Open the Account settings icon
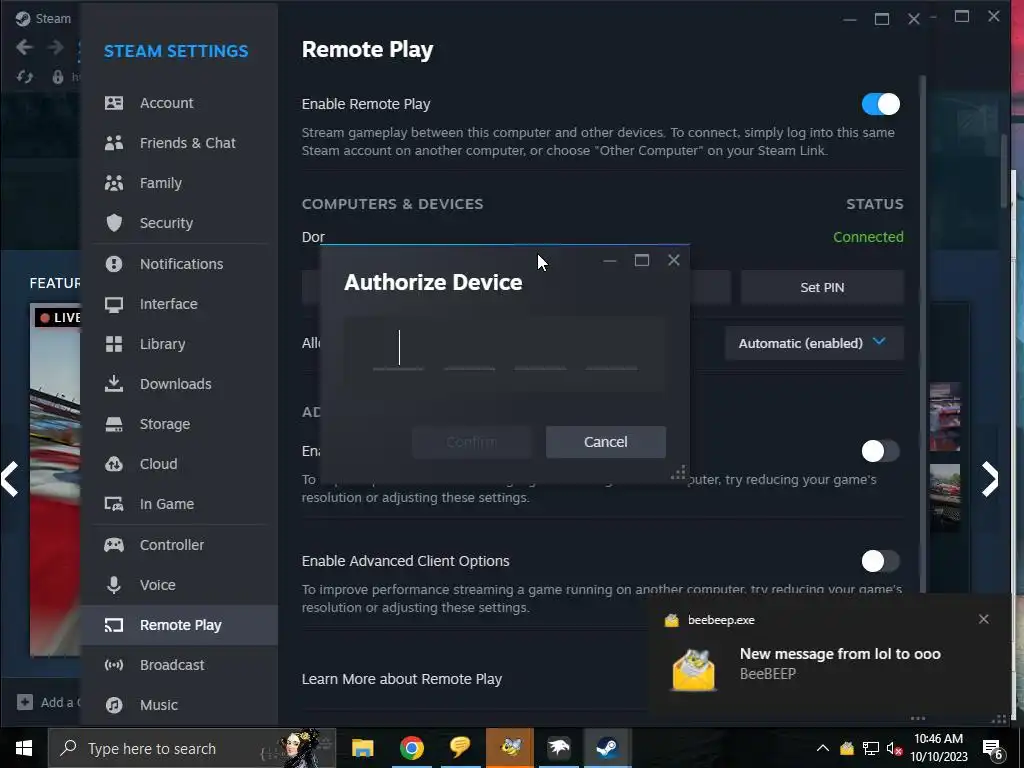The height and width of the screenshot is (768, 1024). (x=114, y=103)
